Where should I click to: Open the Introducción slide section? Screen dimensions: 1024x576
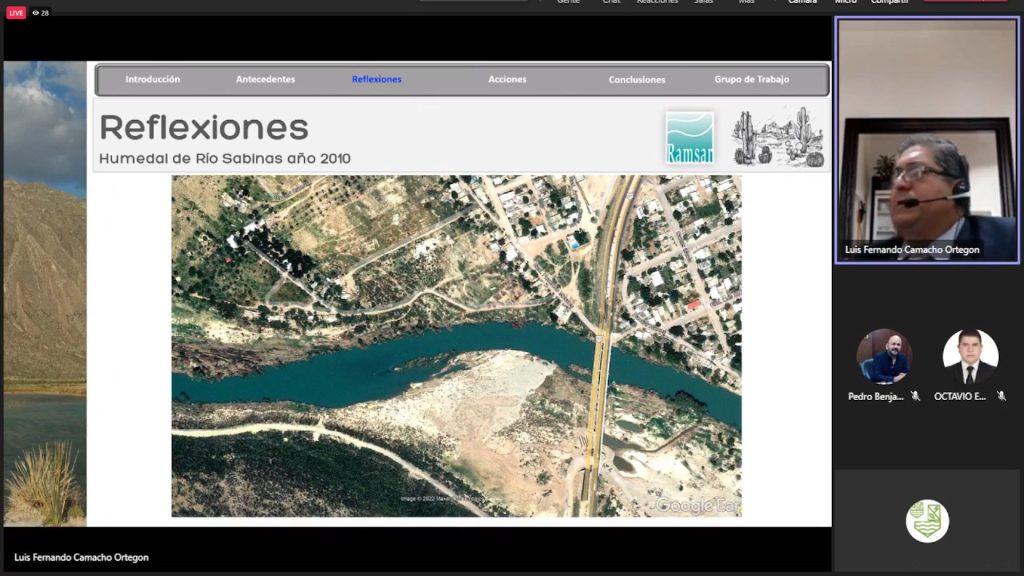pos(153,79)
